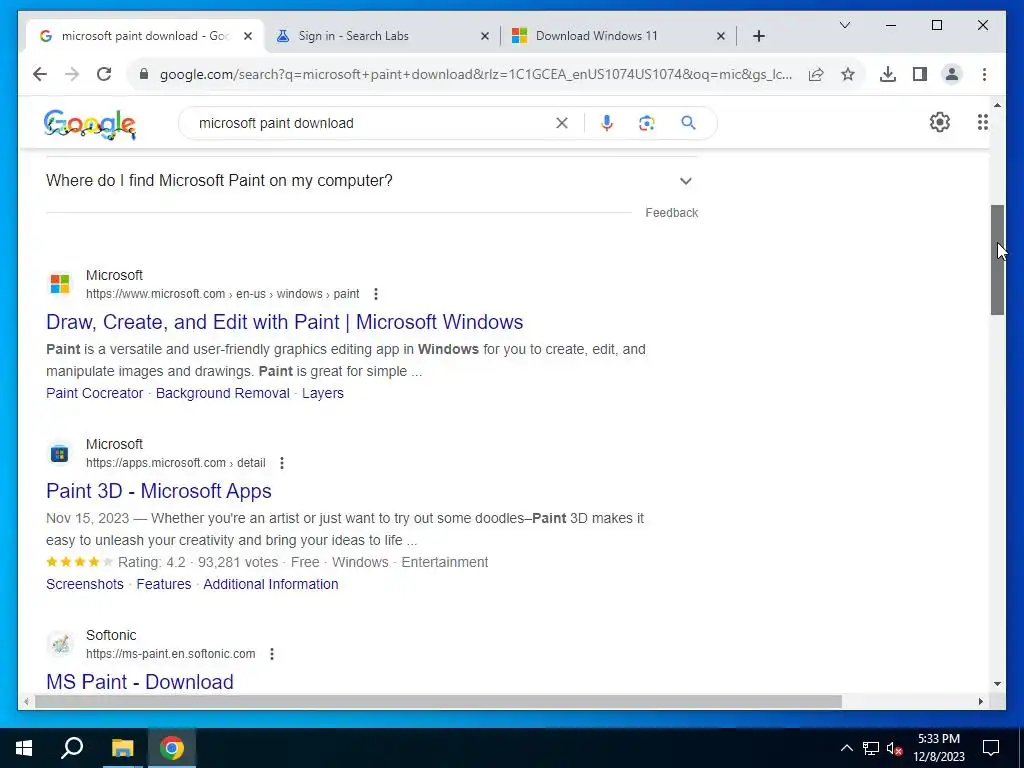Close the 'Download Windows 11' tab
The image size is (1024, 768).
pyautogui.click(x=720, y=36)
